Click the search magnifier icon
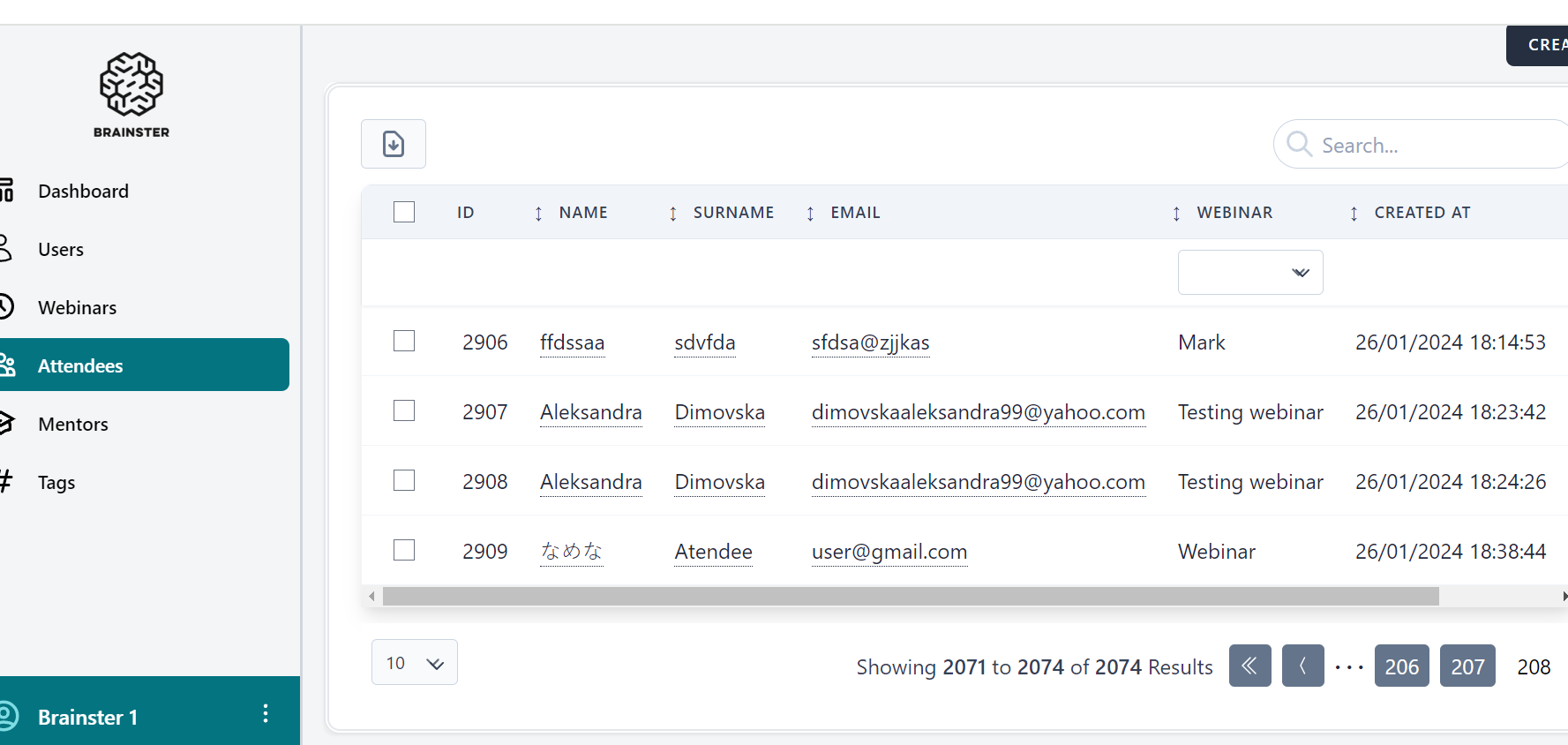 point(1298,144)
